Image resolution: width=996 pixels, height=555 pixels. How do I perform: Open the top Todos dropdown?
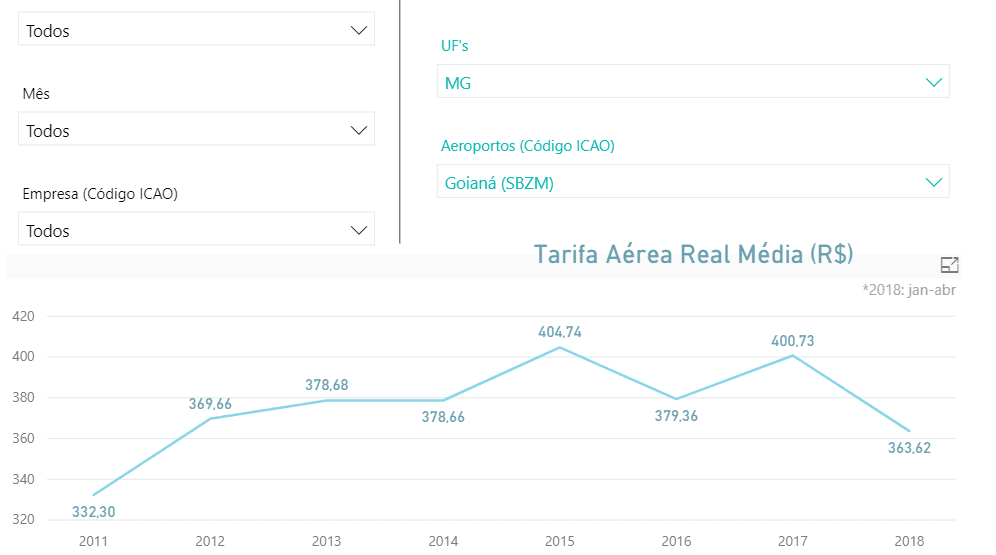[196, 29]
